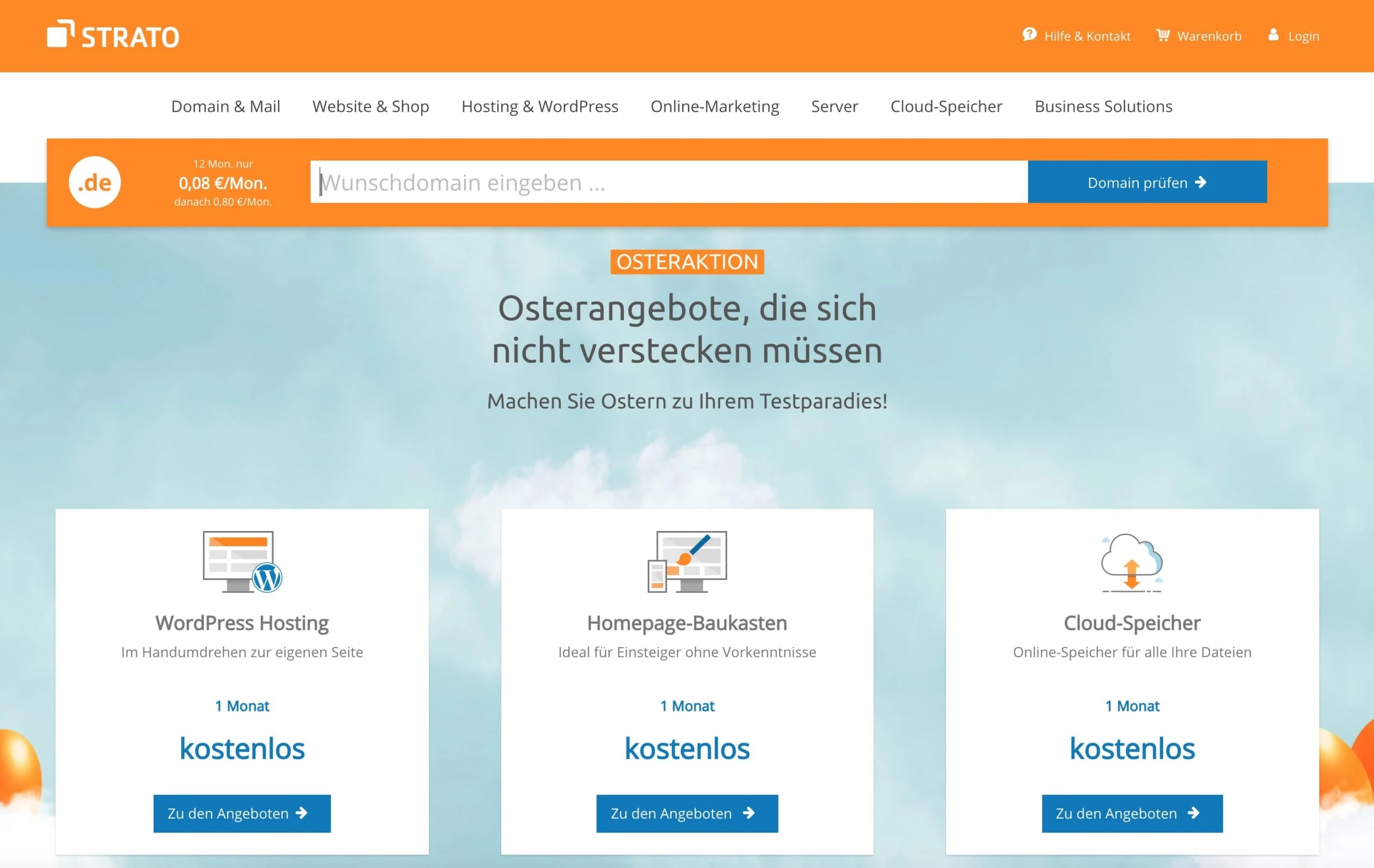
Task: Click the Hilfe & Kontakt question-bubble icon
Action: pyautogui.click(x=1029, y=35)
